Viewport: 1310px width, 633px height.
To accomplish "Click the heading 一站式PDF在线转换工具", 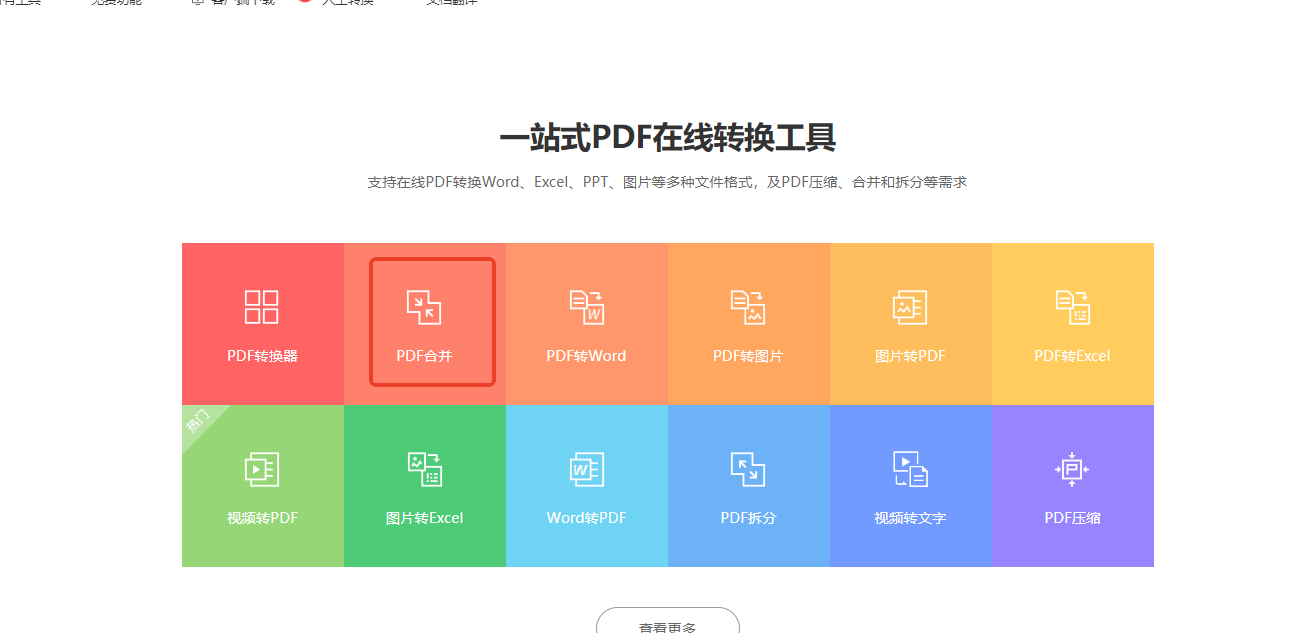I will (x=668, y=138).
